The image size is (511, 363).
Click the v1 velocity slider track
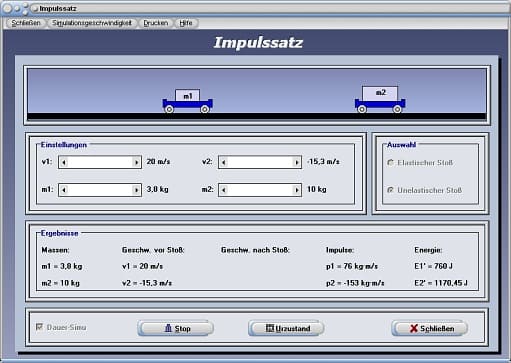point(100,162)
